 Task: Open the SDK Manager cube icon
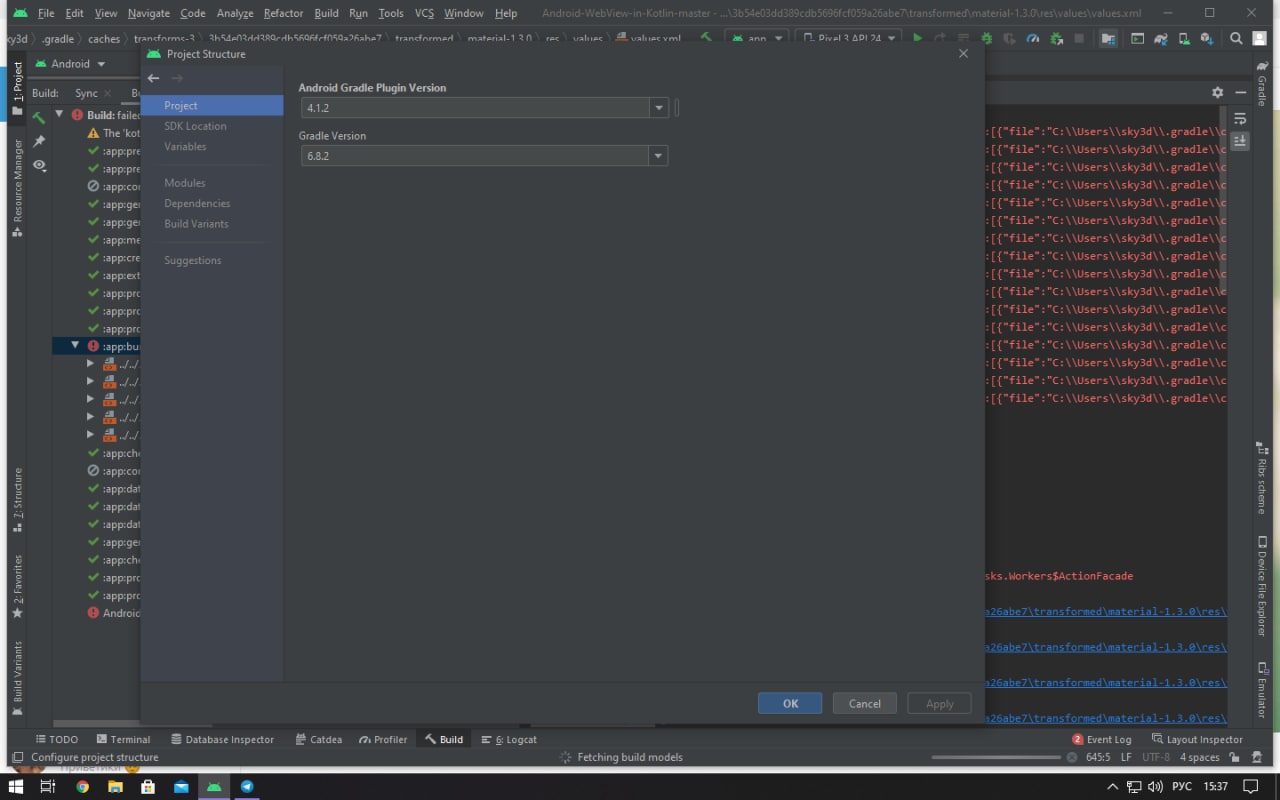click(x=1206, y=38)
